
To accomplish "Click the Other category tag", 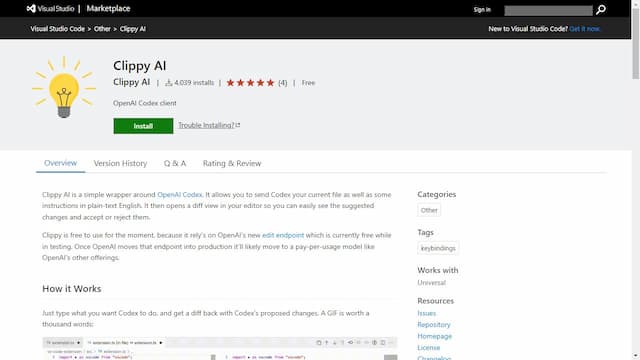I will [429, 210].
